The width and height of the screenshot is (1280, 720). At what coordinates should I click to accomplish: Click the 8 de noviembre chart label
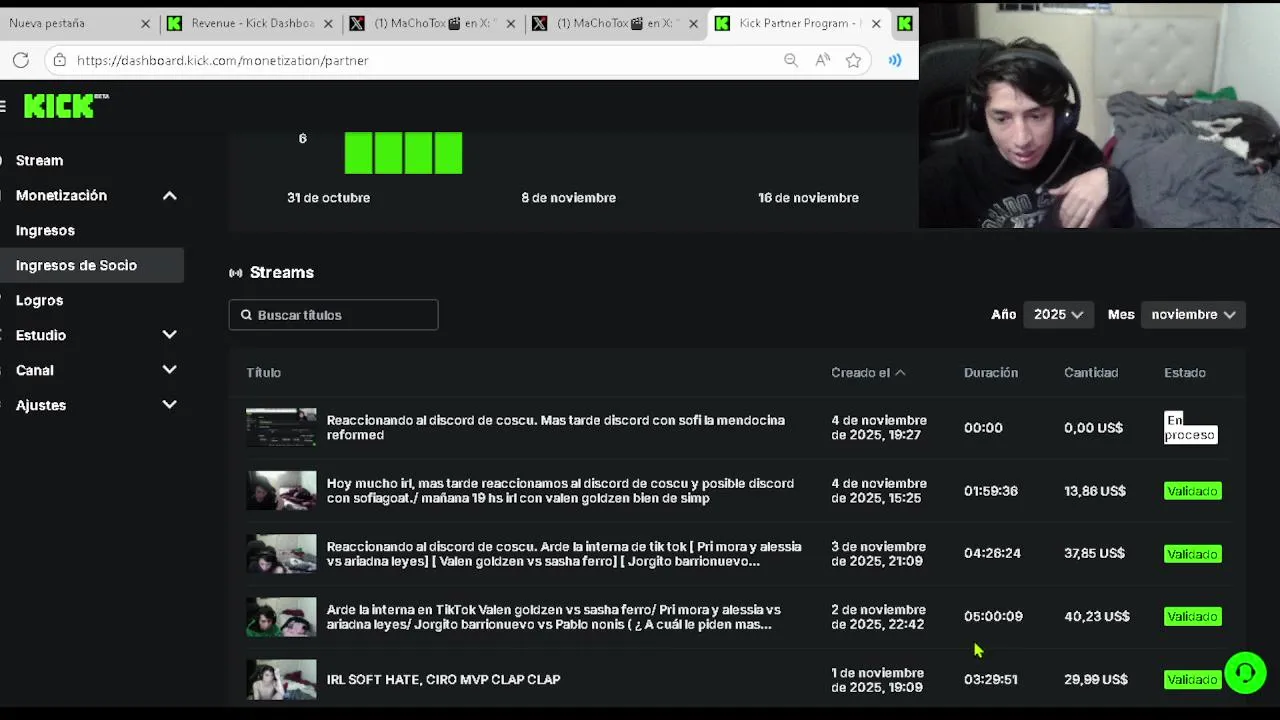click(568, 197)
